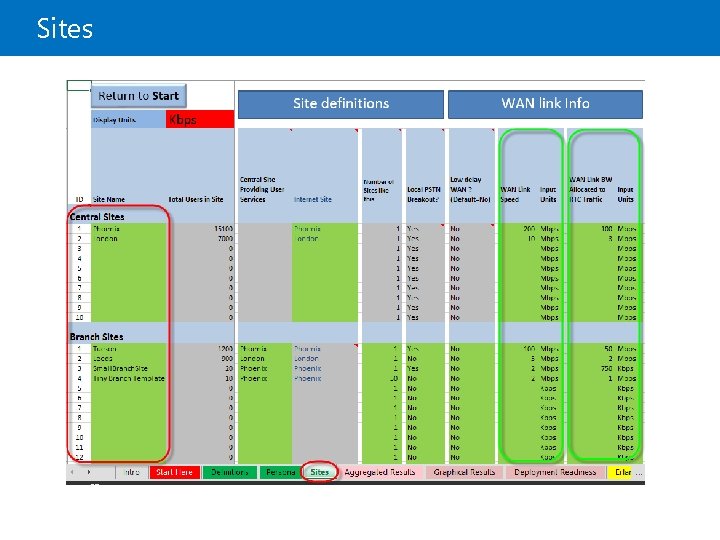Click the Site definitions banner
720x540 pixels.
pos(341,104)
